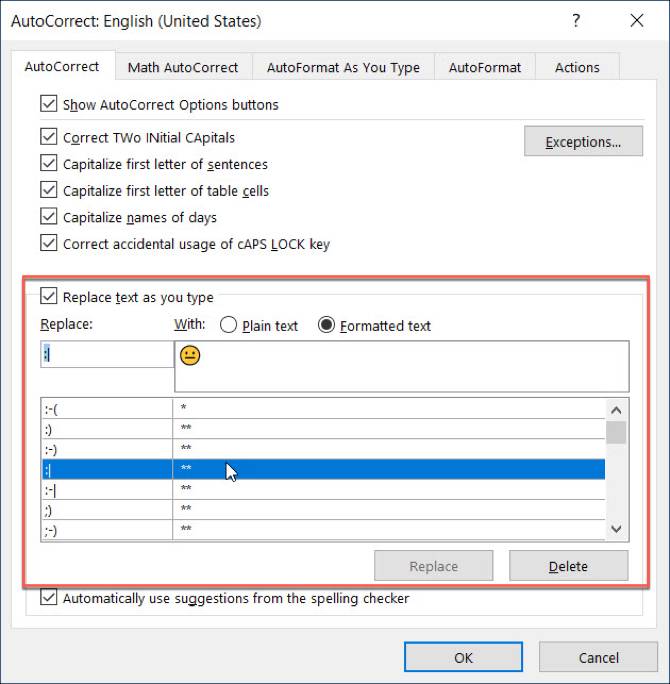Confirm with the OK button
This screenshot has height=684, width=670.
[x=463, y=657]
